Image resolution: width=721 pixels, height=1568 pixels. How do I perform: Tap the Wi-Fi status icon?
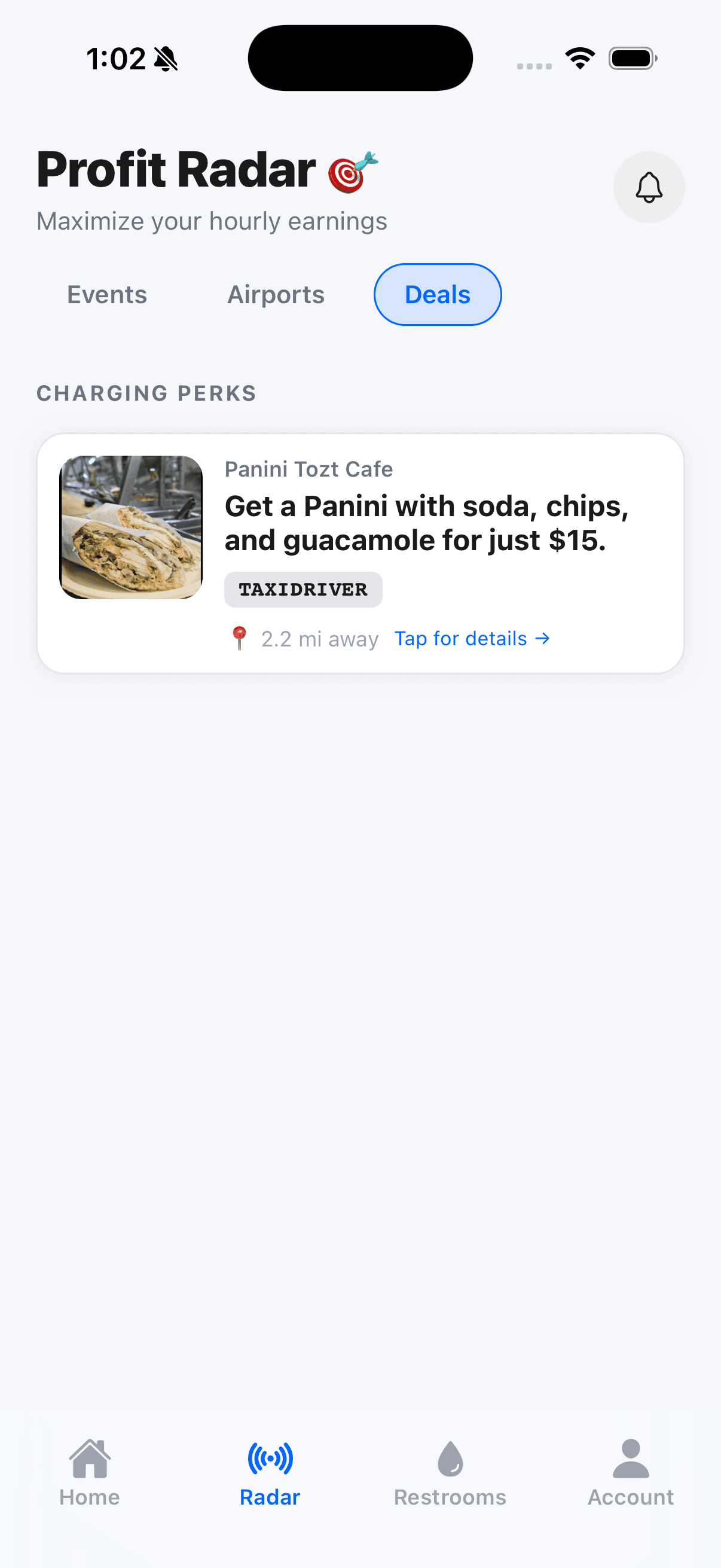tap(580, 59)
